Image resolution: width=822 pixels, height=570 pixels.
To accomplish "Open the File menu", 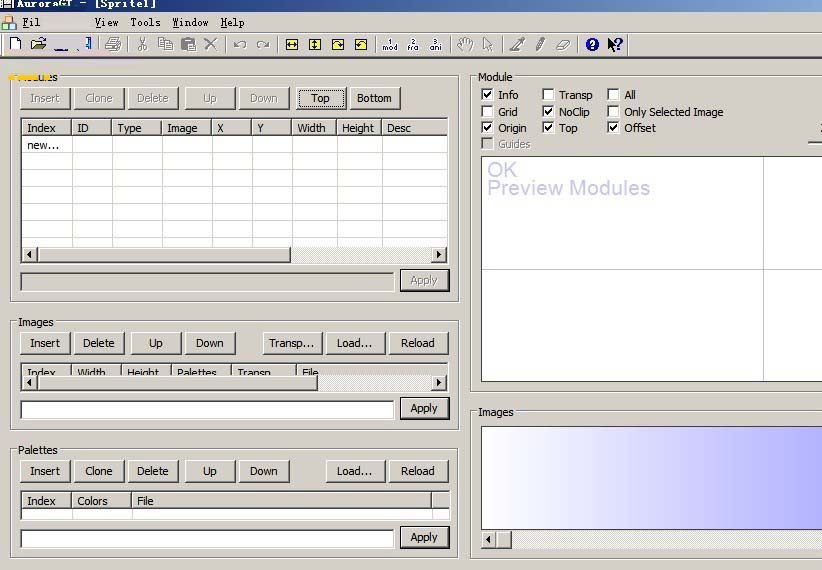I will click(31, 23).
